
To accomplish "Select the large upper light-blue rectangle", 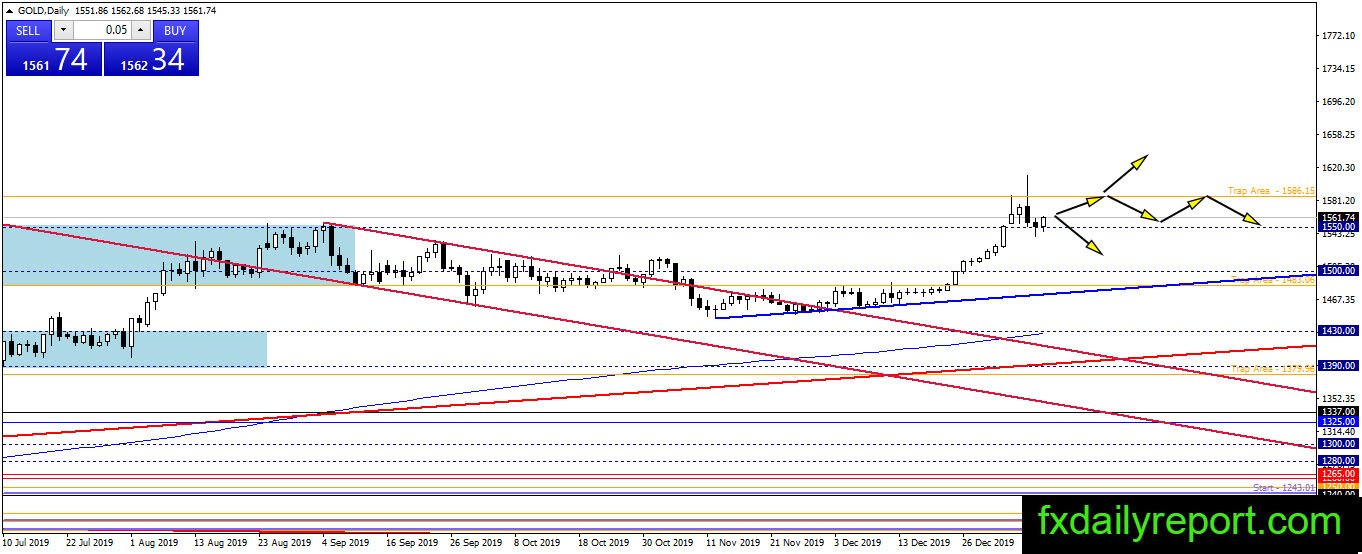I will click(178, 255).
